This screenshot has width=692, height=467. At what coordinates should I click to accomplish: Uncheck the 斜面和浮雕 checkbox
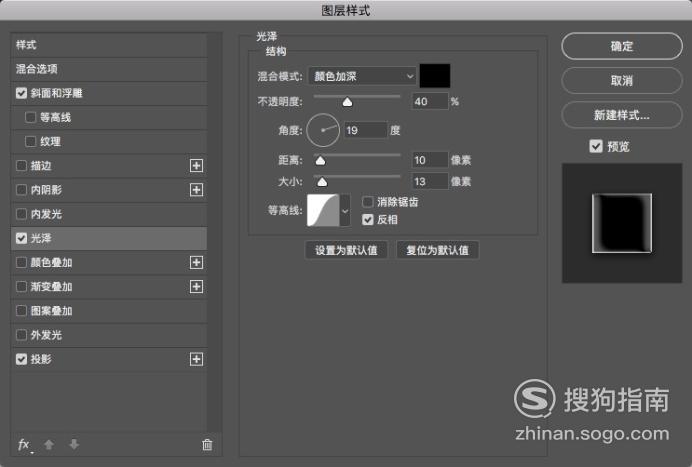[x=21, y=93]
